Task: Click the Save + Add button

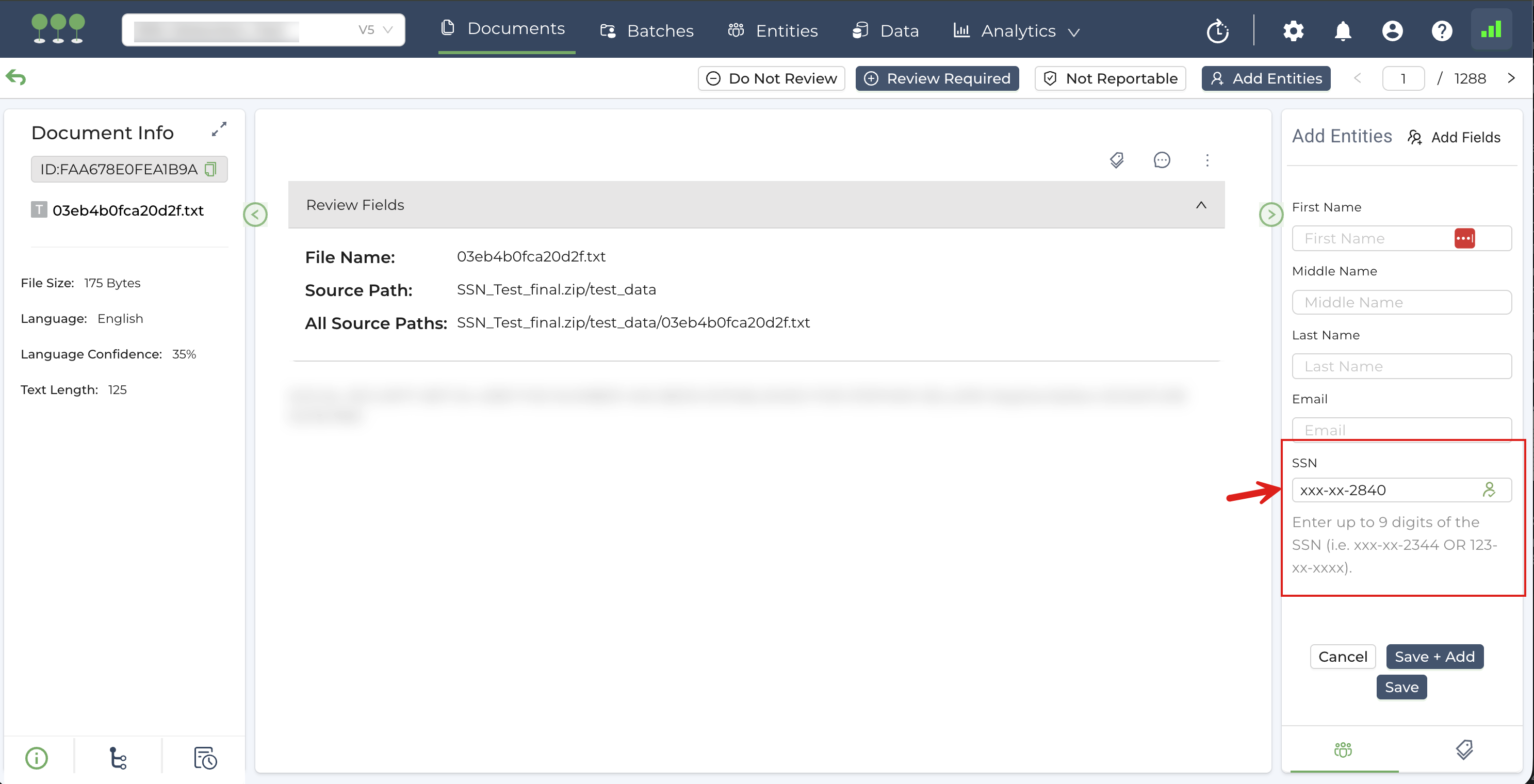Action: (x=1434, y=656)
